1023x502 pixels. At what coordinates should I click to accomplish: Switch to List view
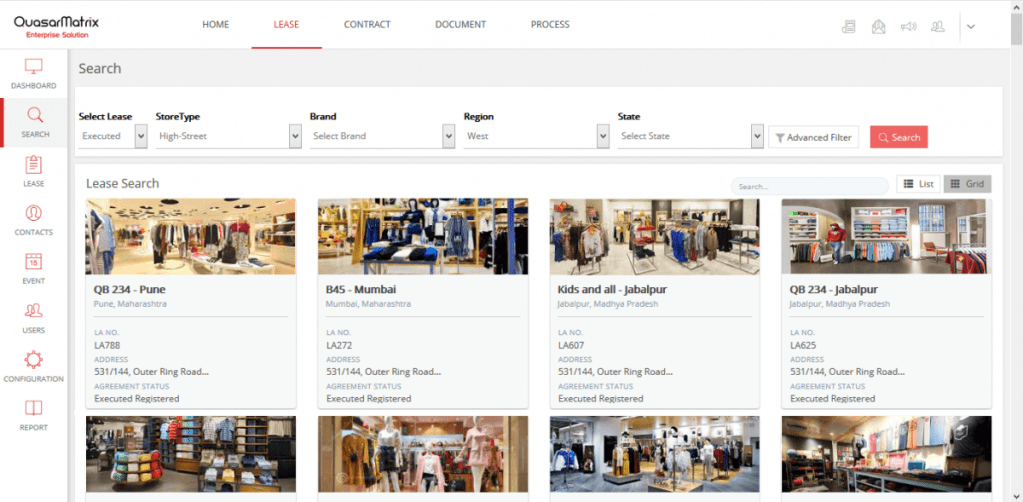pos(918,184)
